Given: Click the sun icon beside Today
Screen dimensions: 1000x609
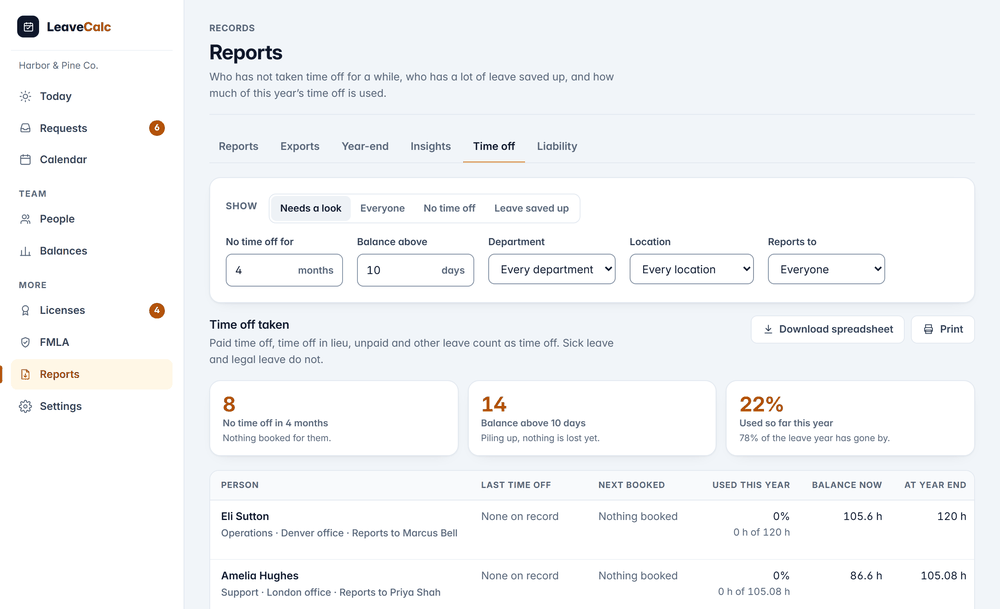Looking at the screenshot, I should pyautogui.click(x=25, y=96).
